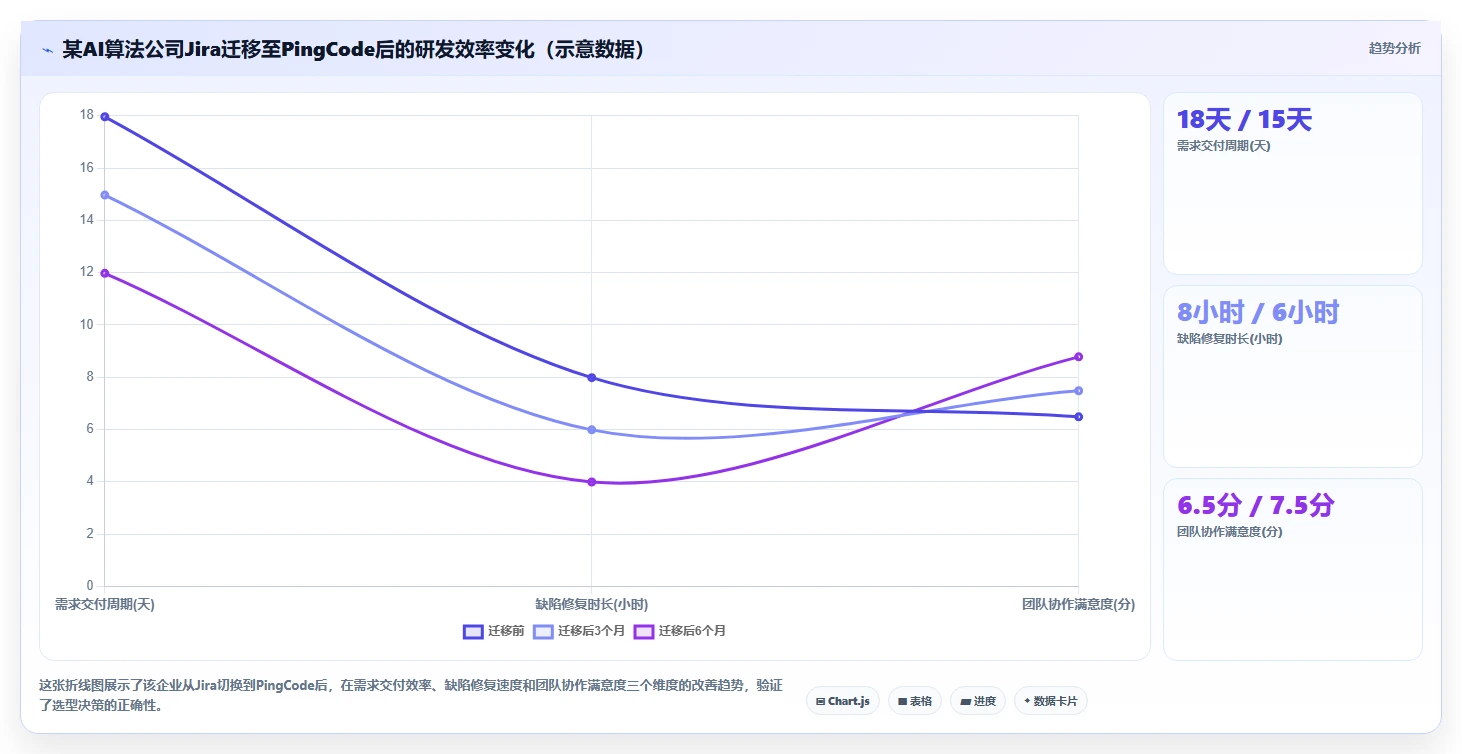Click the 团队协作满意度(分) x-axis label
The image size is (1462, 754).
[x=1078, y=605]
